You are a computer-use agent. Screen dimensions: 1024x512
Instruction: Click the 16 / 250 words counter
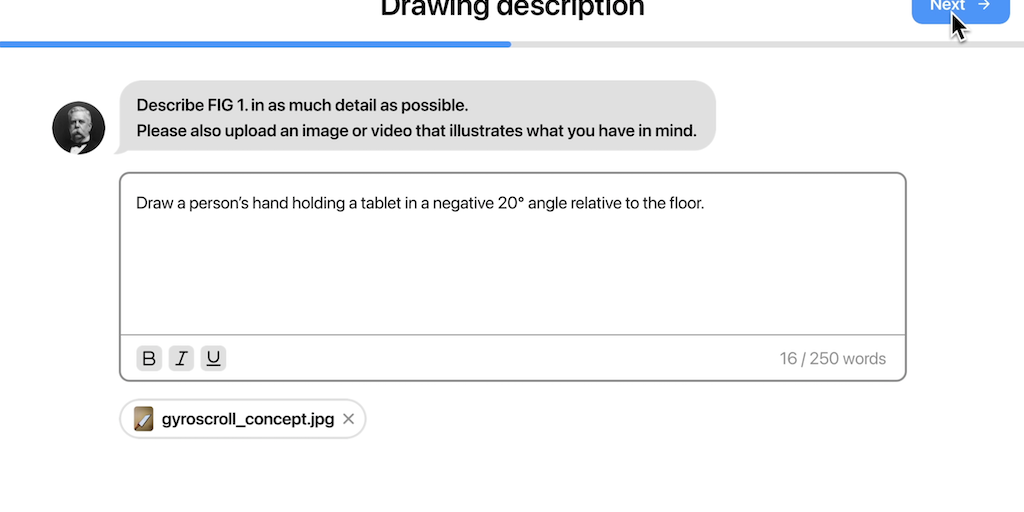pyautogui.click(x=832, y=359)
